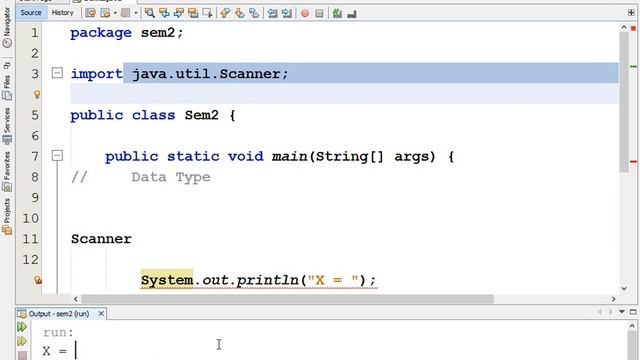Click the Uncomment lines icon

pyautogui.click(x=352, y=14)
